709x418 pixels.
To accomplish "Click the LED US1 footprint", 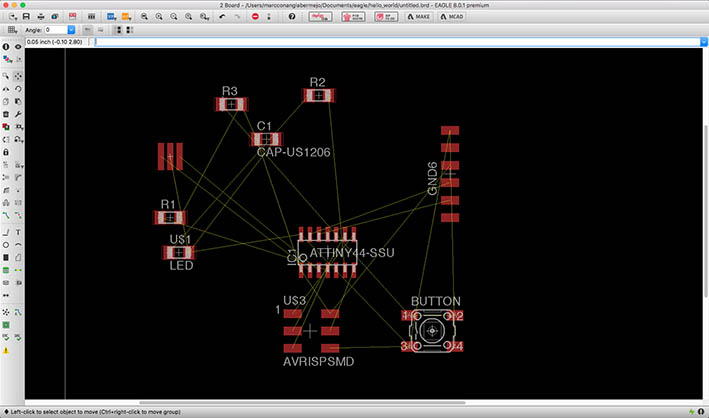I will [179, 252].
